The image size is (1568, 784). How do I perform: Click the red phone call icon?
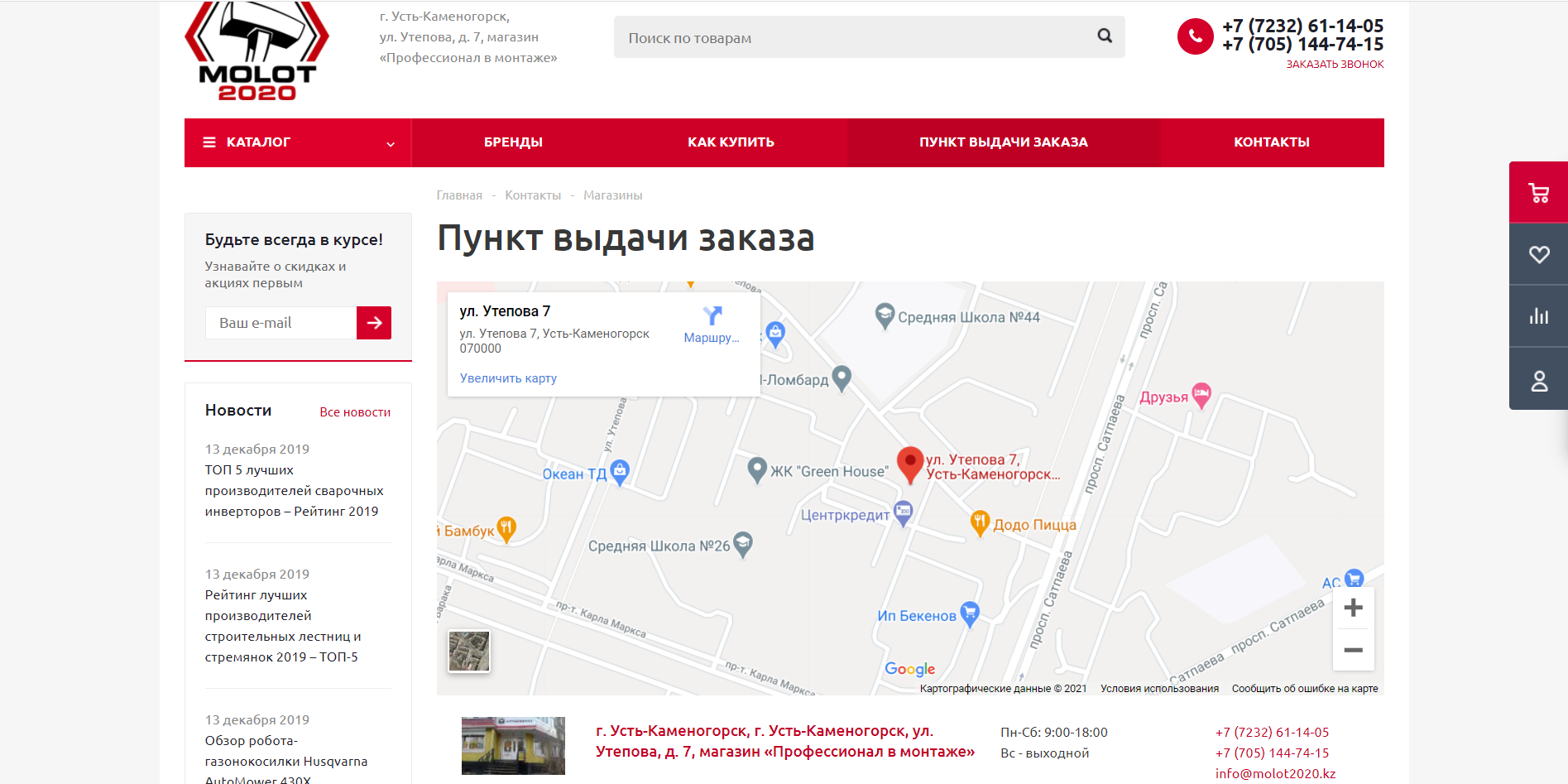1195,36
